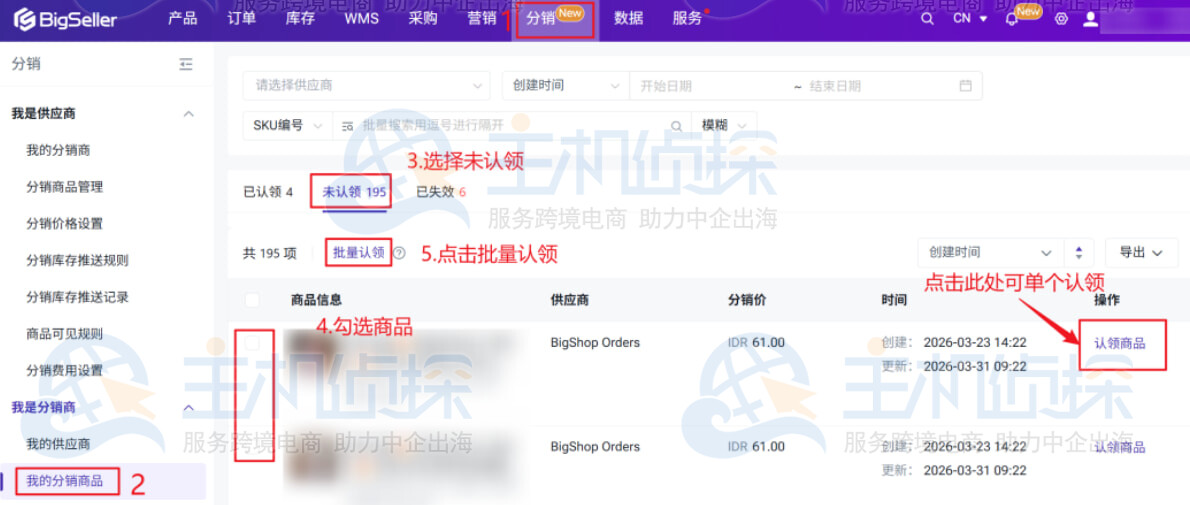The width and height of the screenshot is (1190, 505).
Task: Switch to the 未认领 tab
Action: click(x=354, y=192)
